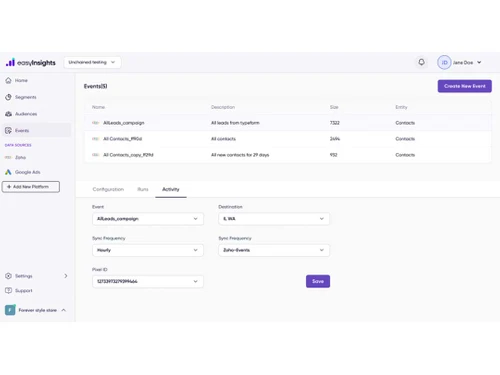Click the Size column header
Image resolution: width=500 pixels, height=375 pixels.
[x=334, y=107]
